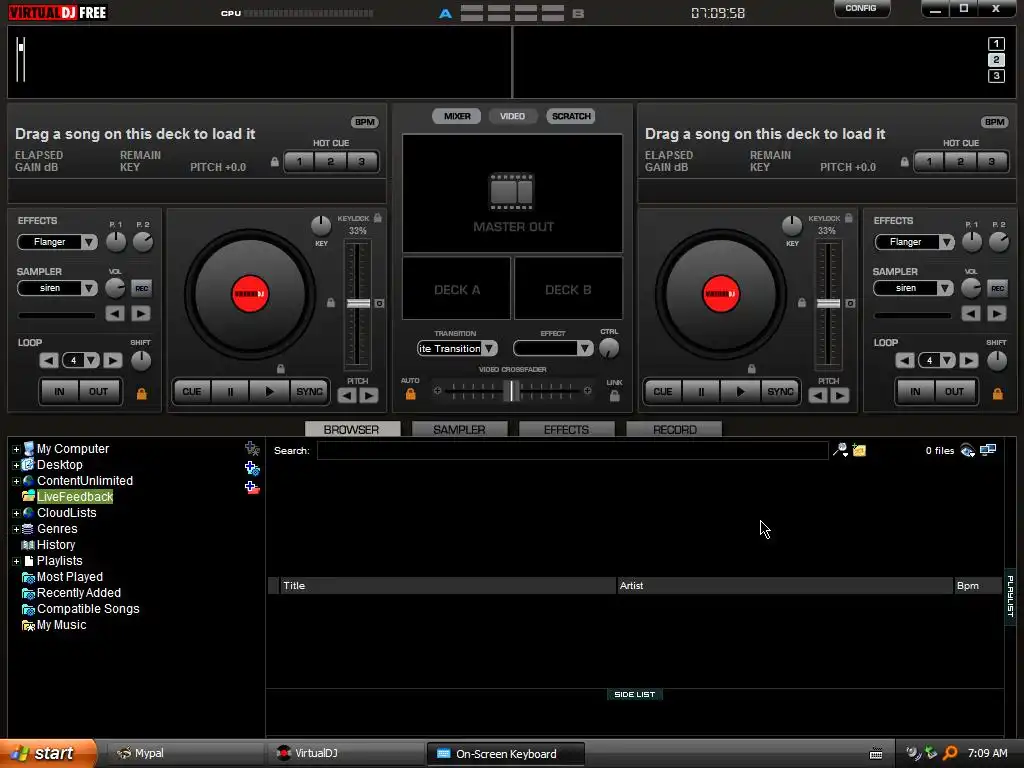Switch to On-Screen Keyboard in taskbar
1024x768 pixels.
coord(505,754)
